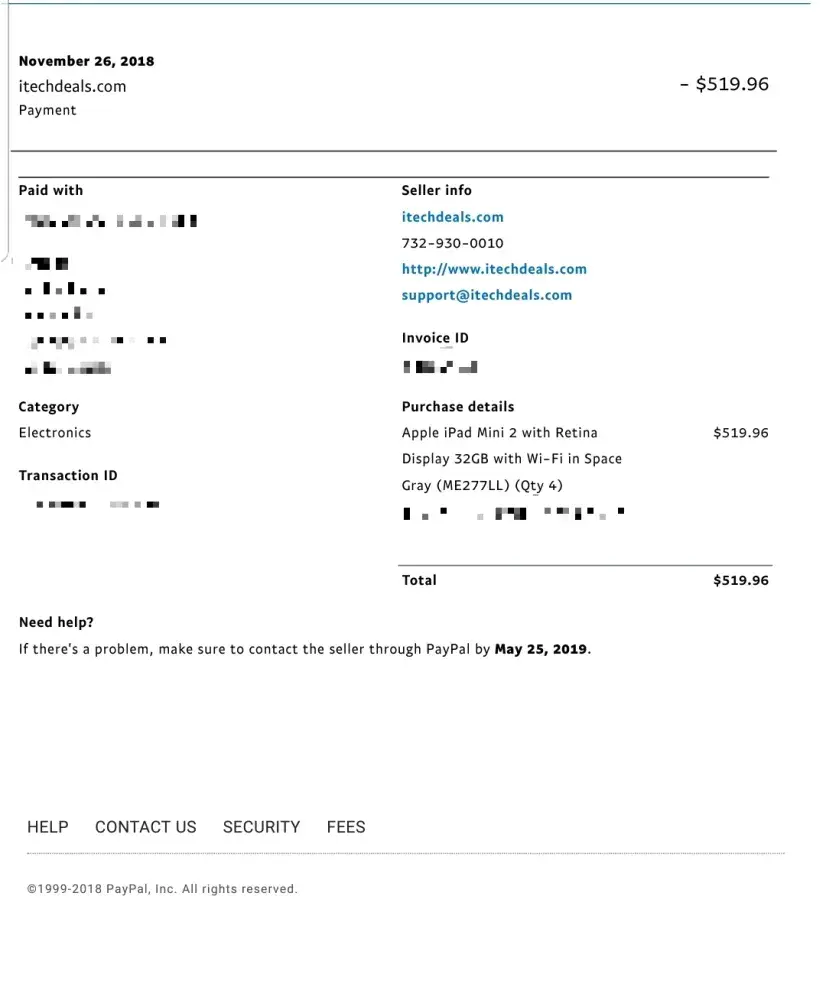This screenshot has height=1000, width=826.
Task: Click the November 26, 2018 date
Action: click(87, 61)
